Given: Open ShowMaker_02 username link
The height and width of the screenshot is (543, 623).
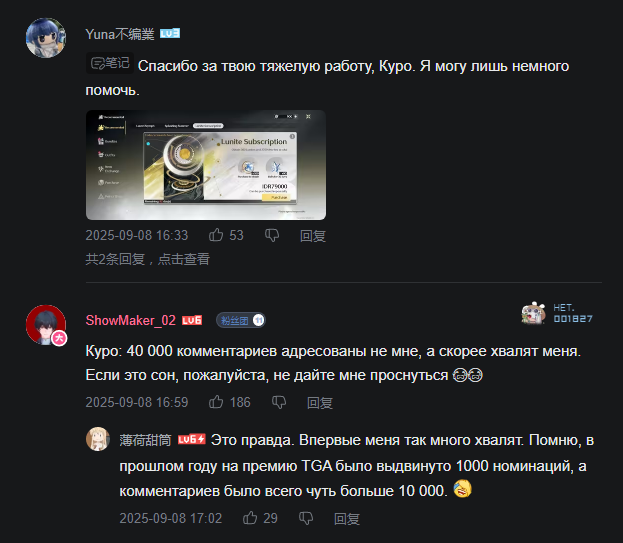Looking at the screenshot, I should coord(131,320).
